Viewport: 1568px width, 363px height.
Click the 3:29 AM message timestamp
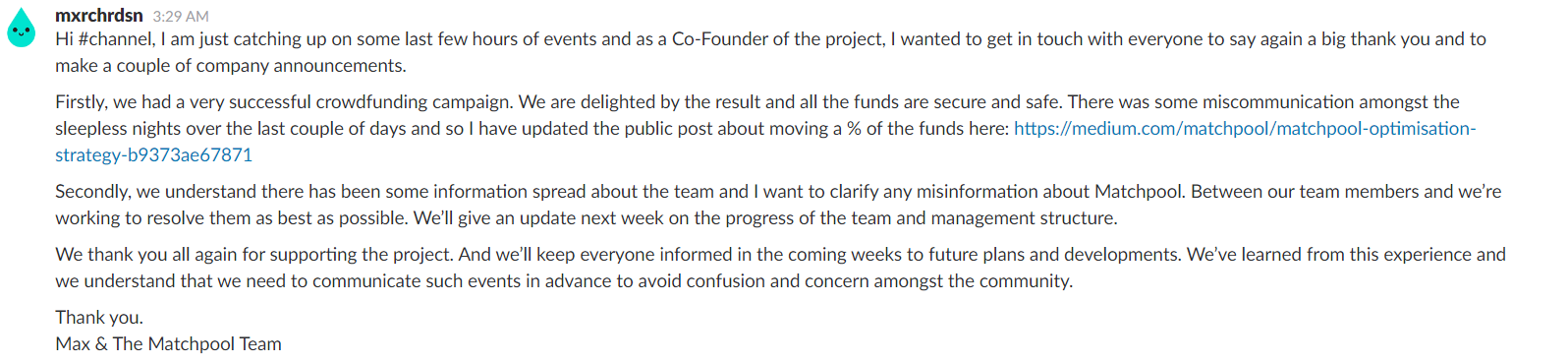181,17
